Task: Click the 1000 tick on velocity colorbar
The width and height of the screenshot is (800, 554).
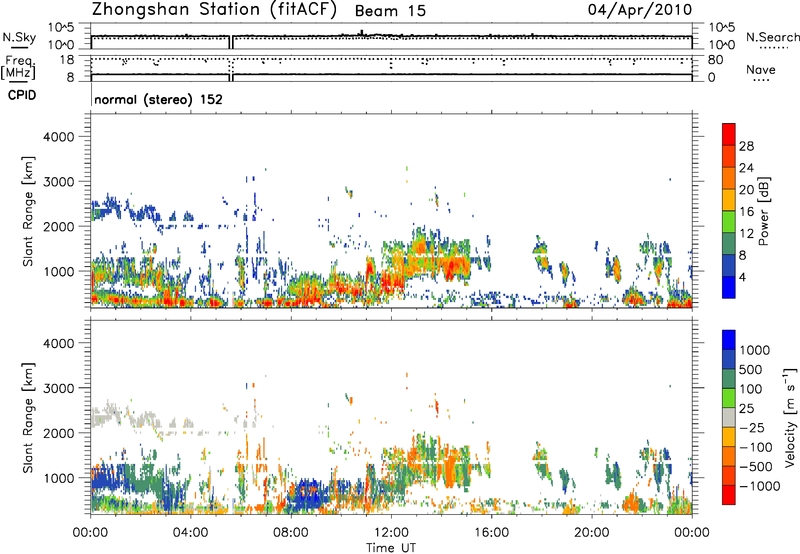Action: tap(754, 350)
